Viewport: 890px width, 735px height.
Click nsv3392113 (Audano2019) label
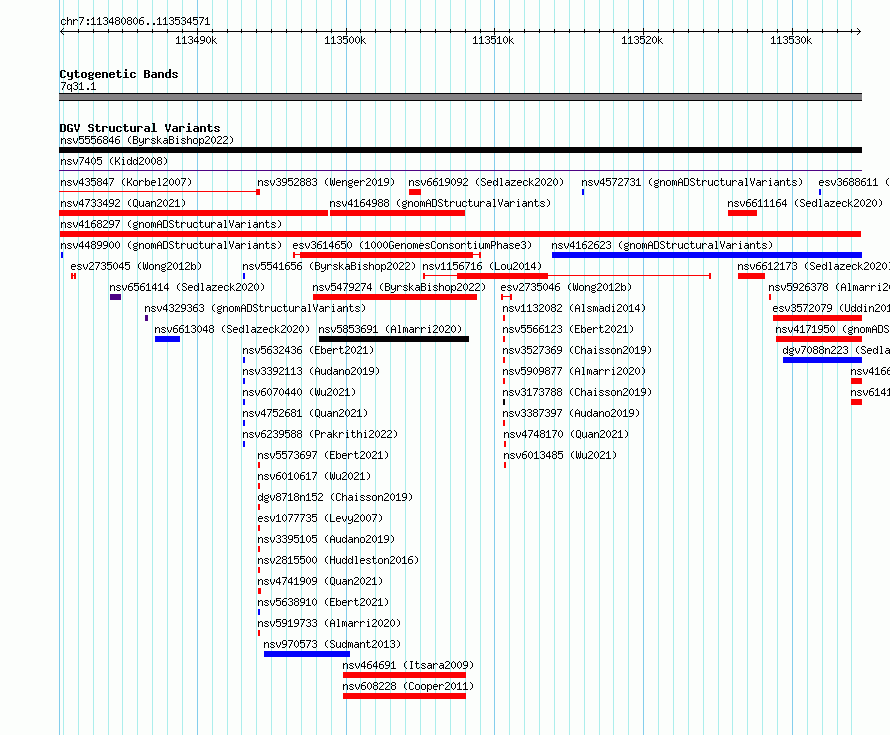tap(311, 371)
